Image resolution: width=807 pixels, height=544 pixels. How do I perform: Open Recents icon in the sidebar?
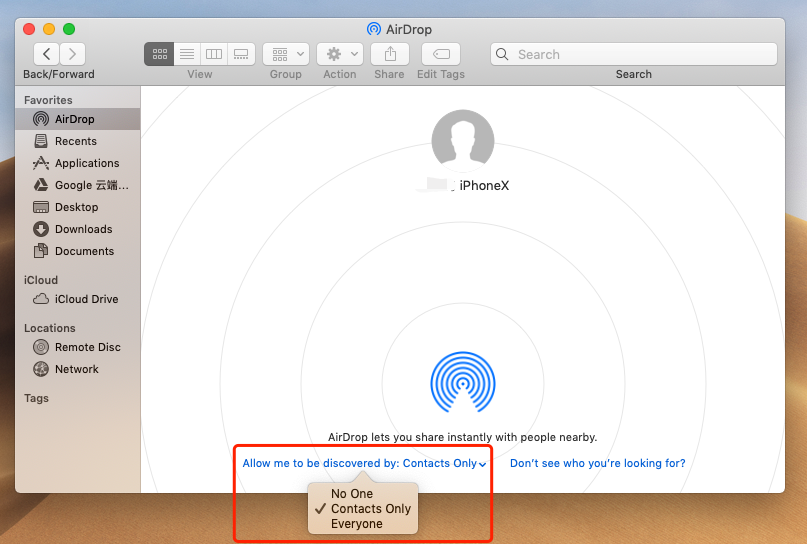pos(41,141)
